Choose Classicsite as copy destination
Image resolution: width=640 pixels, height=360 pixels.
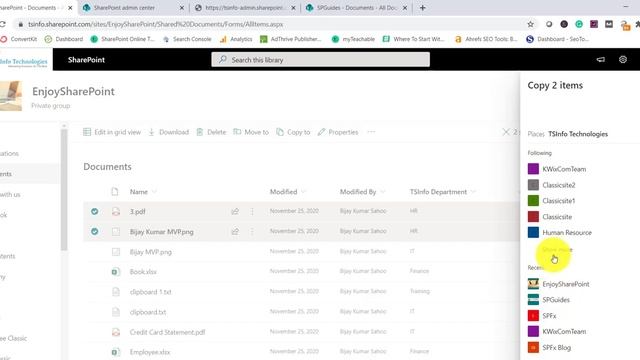[x=557, y=217]
